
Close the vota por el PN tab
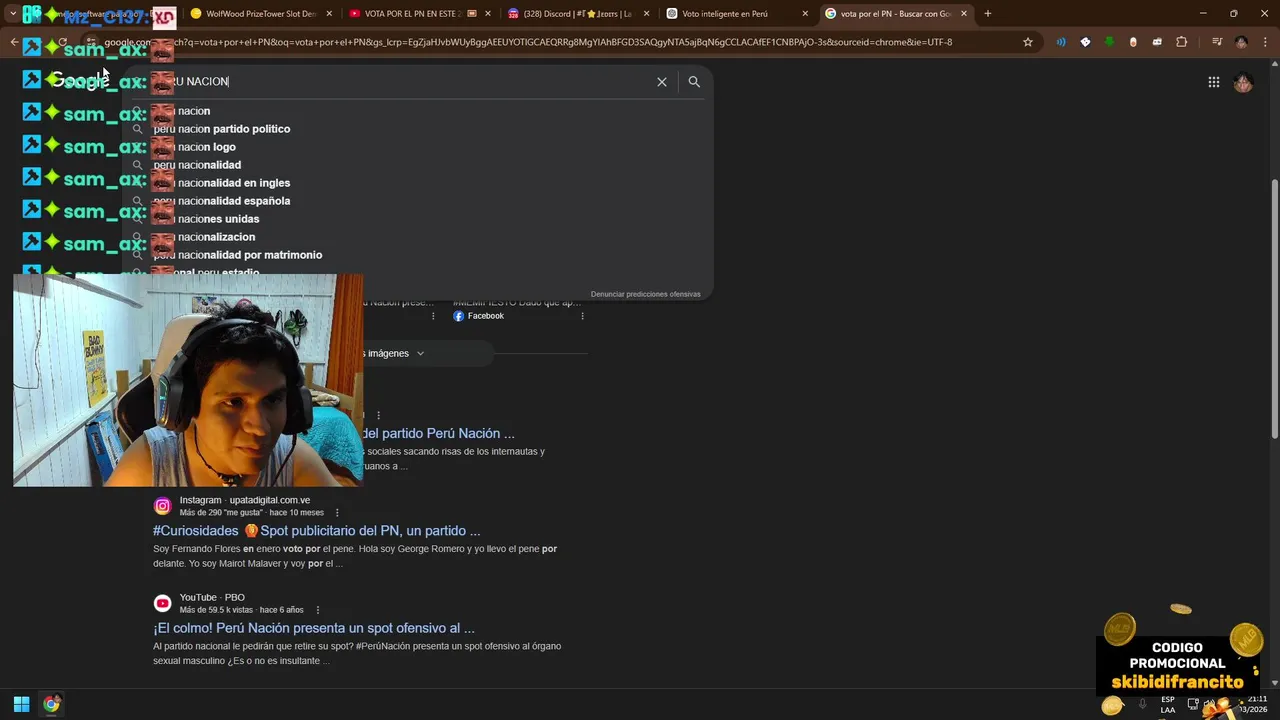click(x=964, y=14)
